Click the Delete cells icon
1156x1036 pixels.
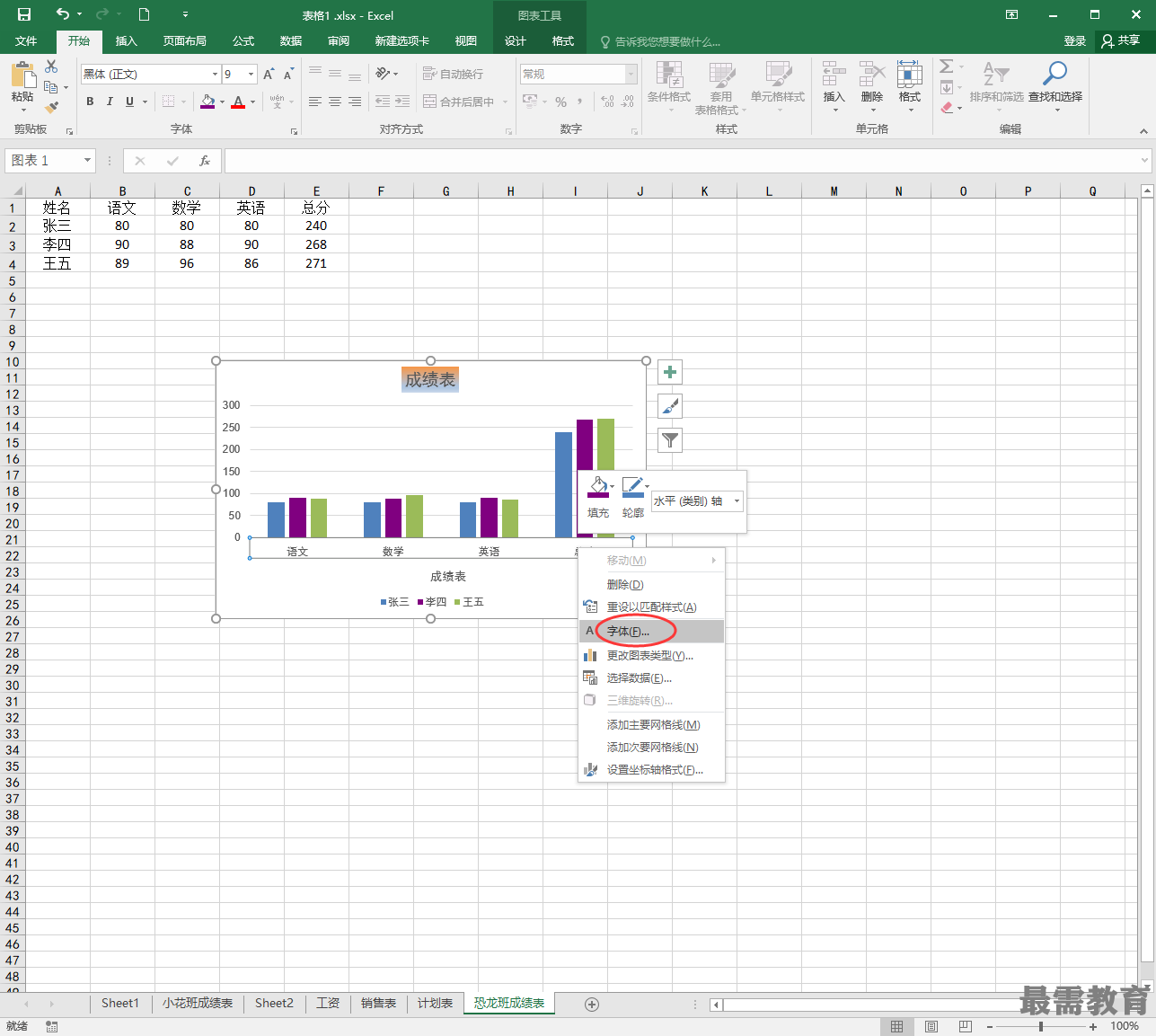872,75
